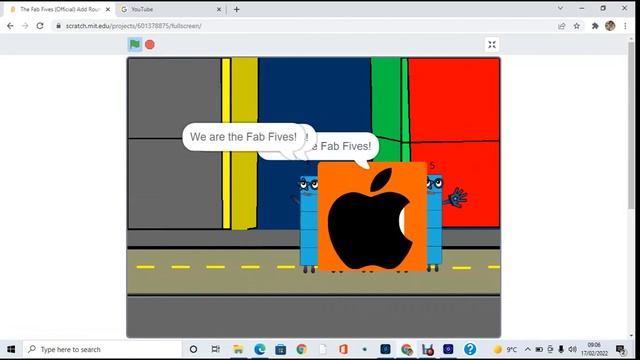The width and height of the screenshot is (640, 360).
Task: Open the Chrome profile avatar
Action: (610, 26)
